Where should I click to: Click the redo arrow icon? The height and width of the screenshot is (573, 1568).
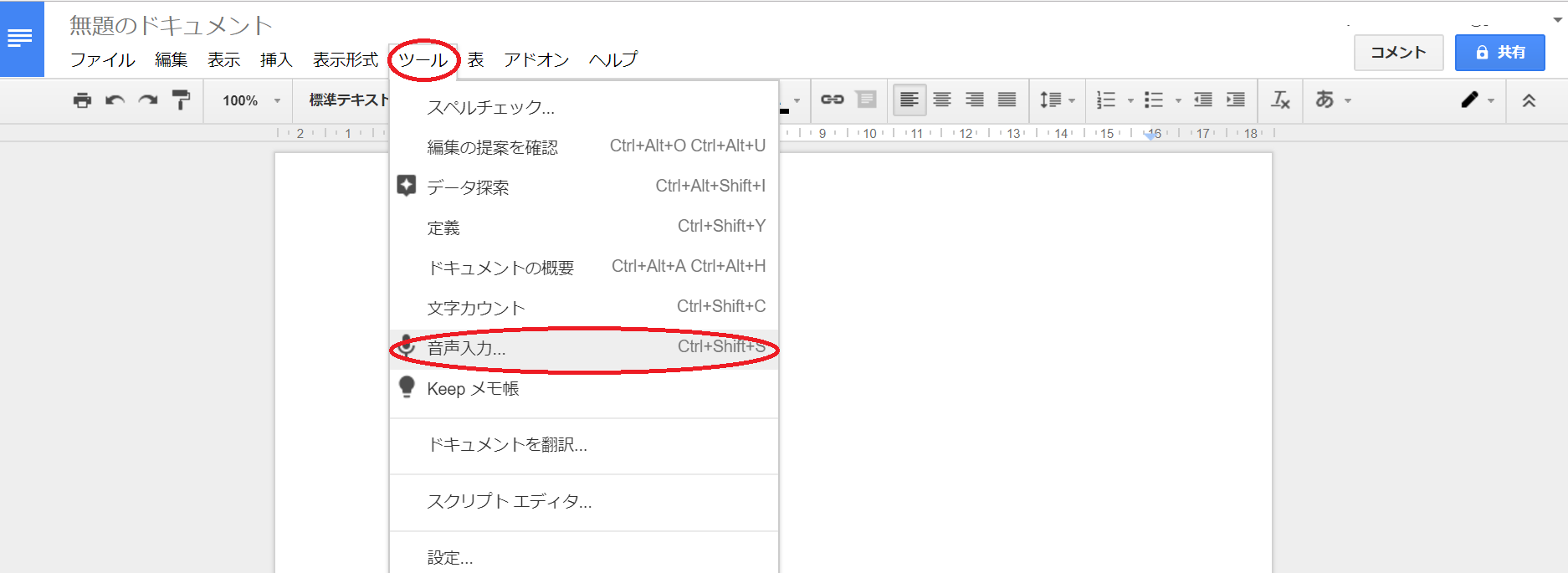coord(148,100)
